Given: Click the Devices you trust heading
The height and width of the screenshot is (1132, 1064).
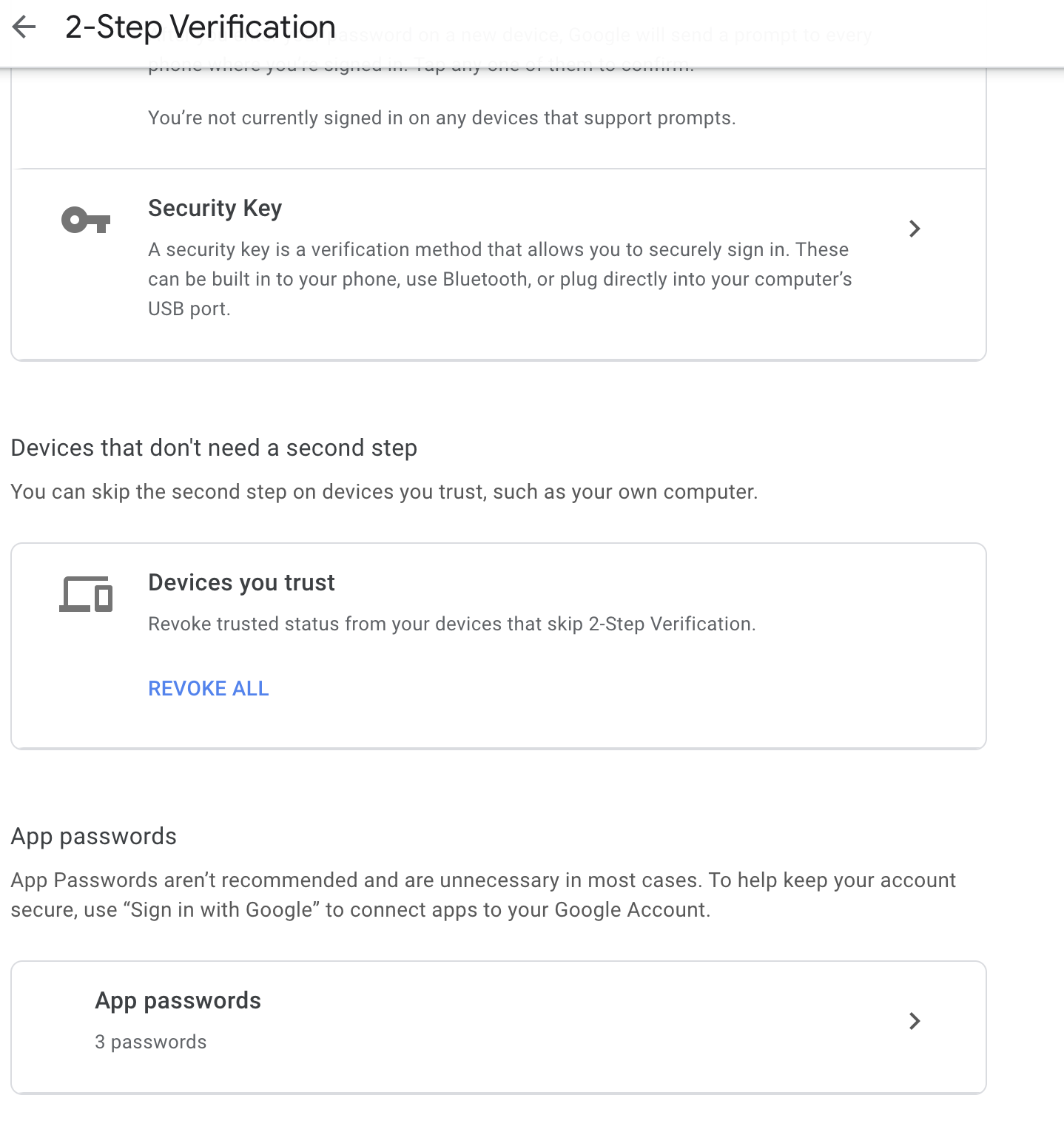Looking at the screenshot, I should (x=241, y=583).
